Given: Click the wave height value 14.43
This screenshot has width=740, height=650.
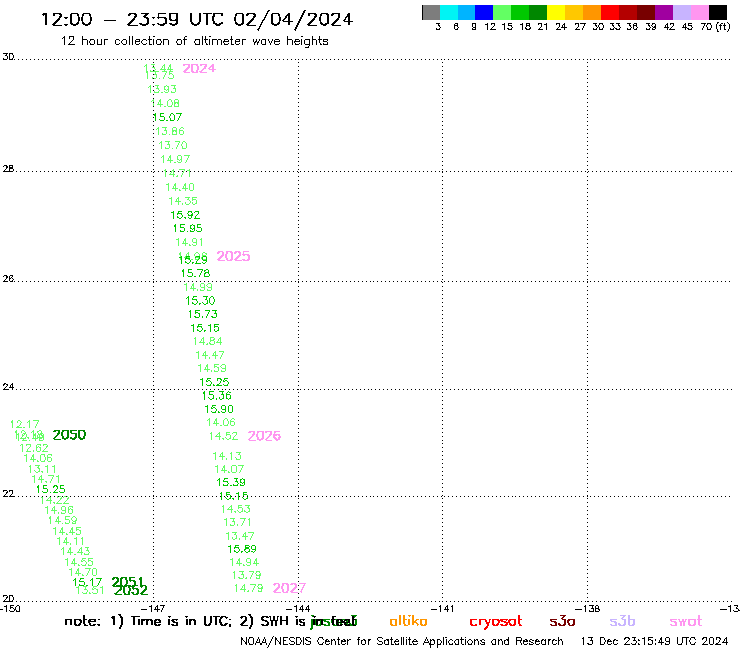Looking at the screenshot, I should (75, 551).
